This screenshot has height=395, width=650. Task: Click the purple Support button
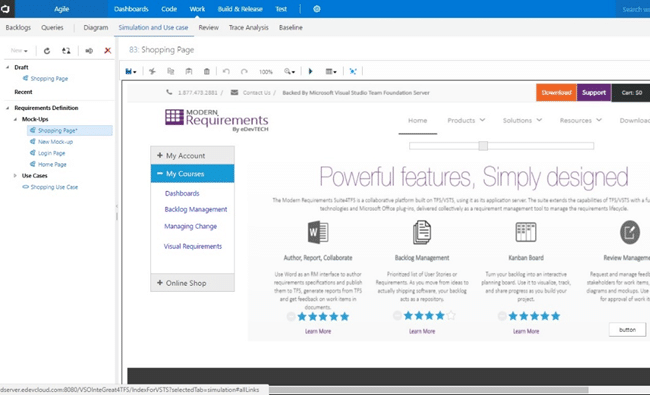[594, 92]
